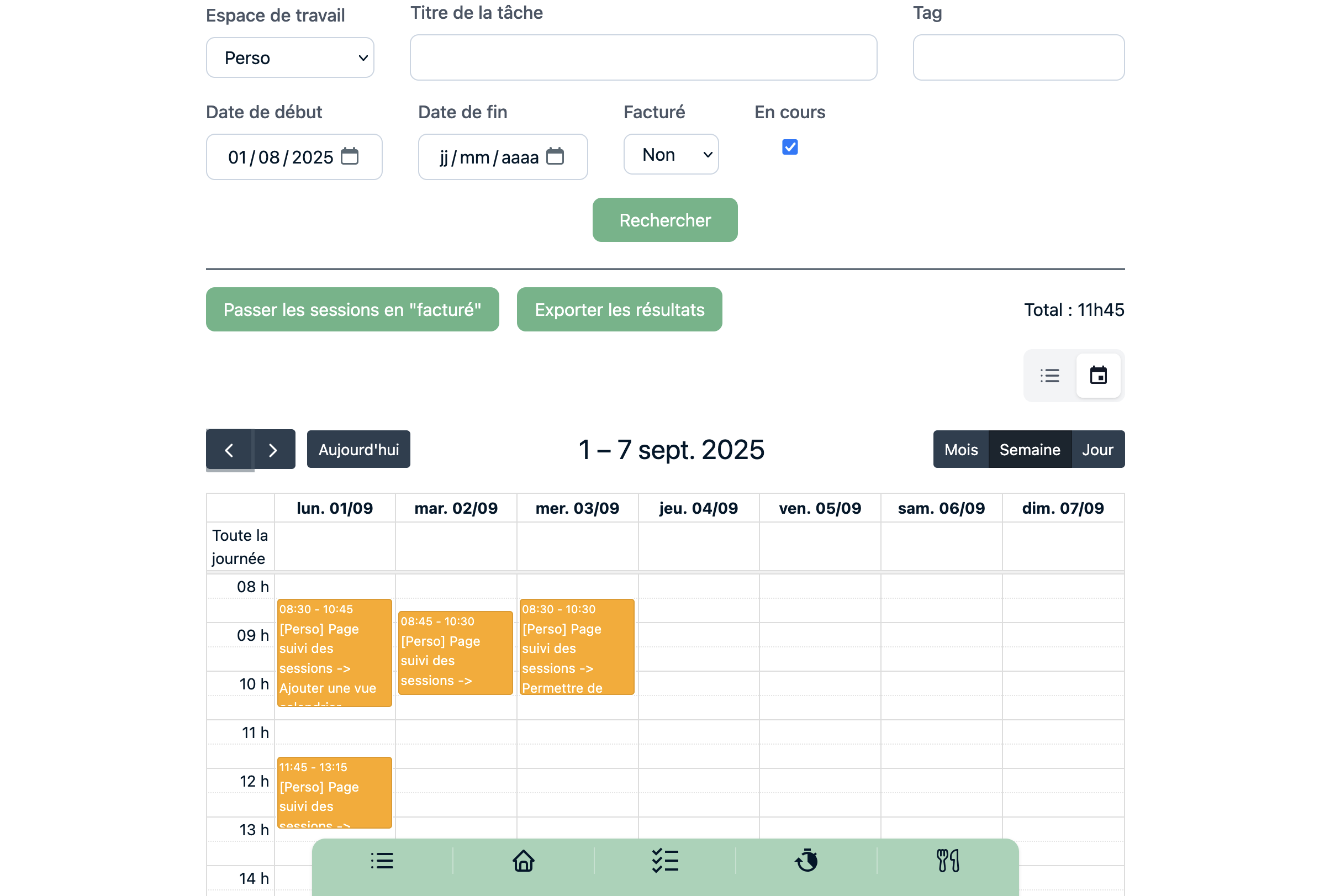Go to next week arrow
The width and height of the screenshot is (1330, 896).
click(273, 450)
